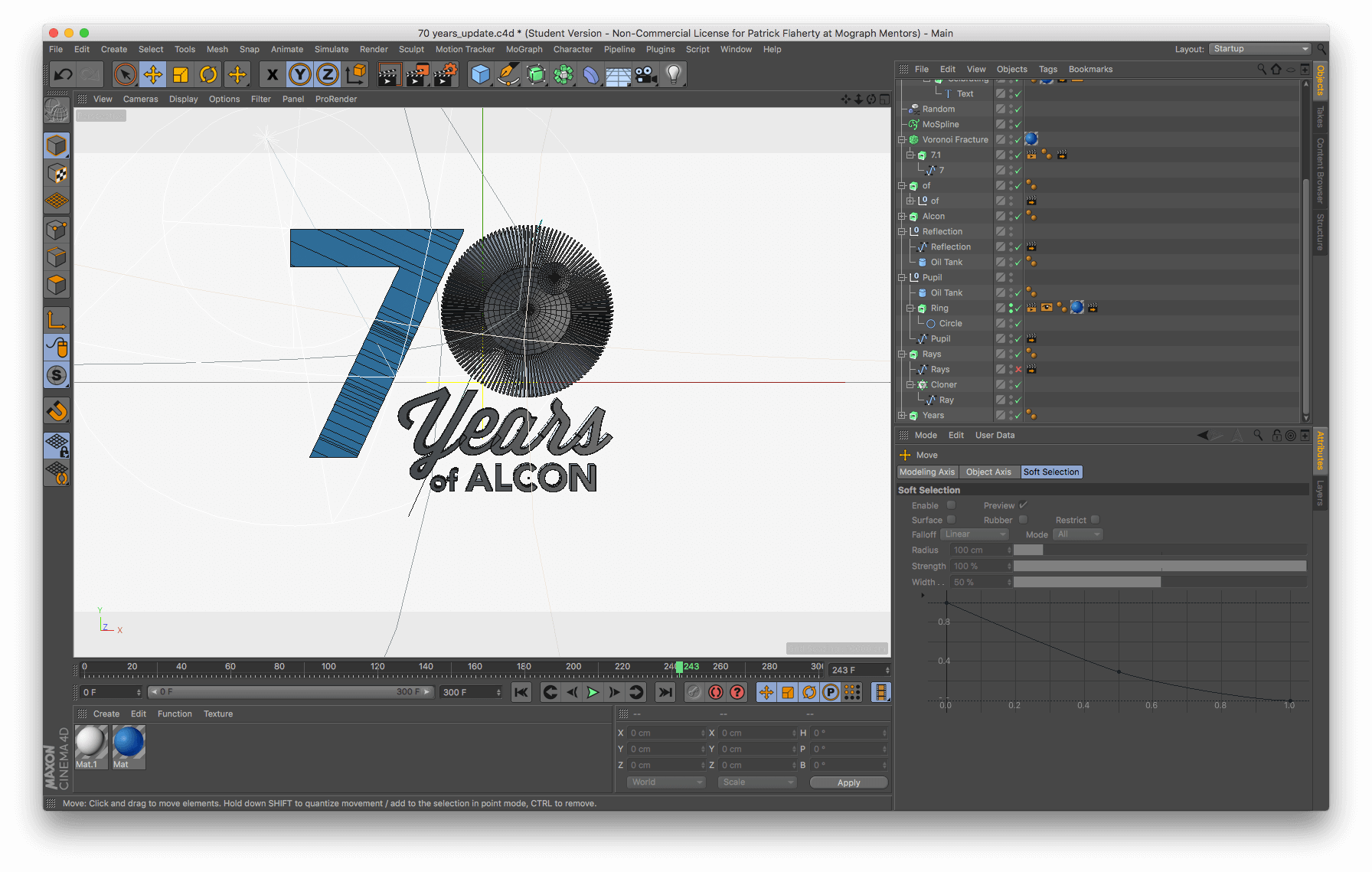The height and width of the screenshot is (872, 1372).
Task: Collapse the Voronoi Fracture tree item
Action: [x=902, y=139]
